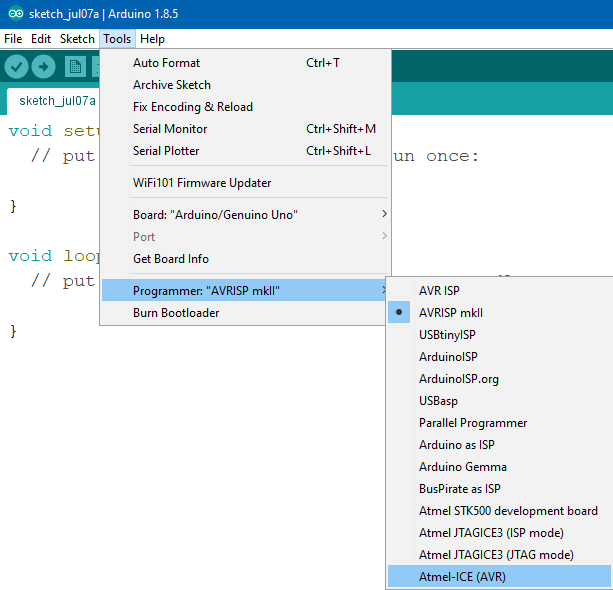Open the Sketch menu

[x=77, y=39]
